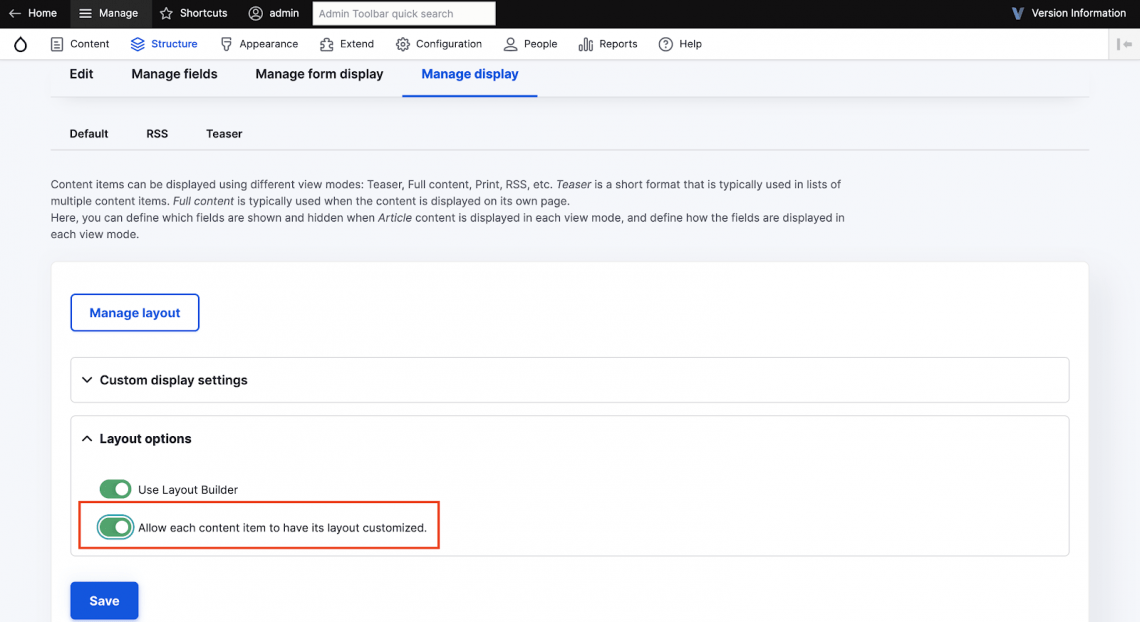Click the Drupal drop logo icon
The width and height of the screenshot is (1140, 622).
20,44
